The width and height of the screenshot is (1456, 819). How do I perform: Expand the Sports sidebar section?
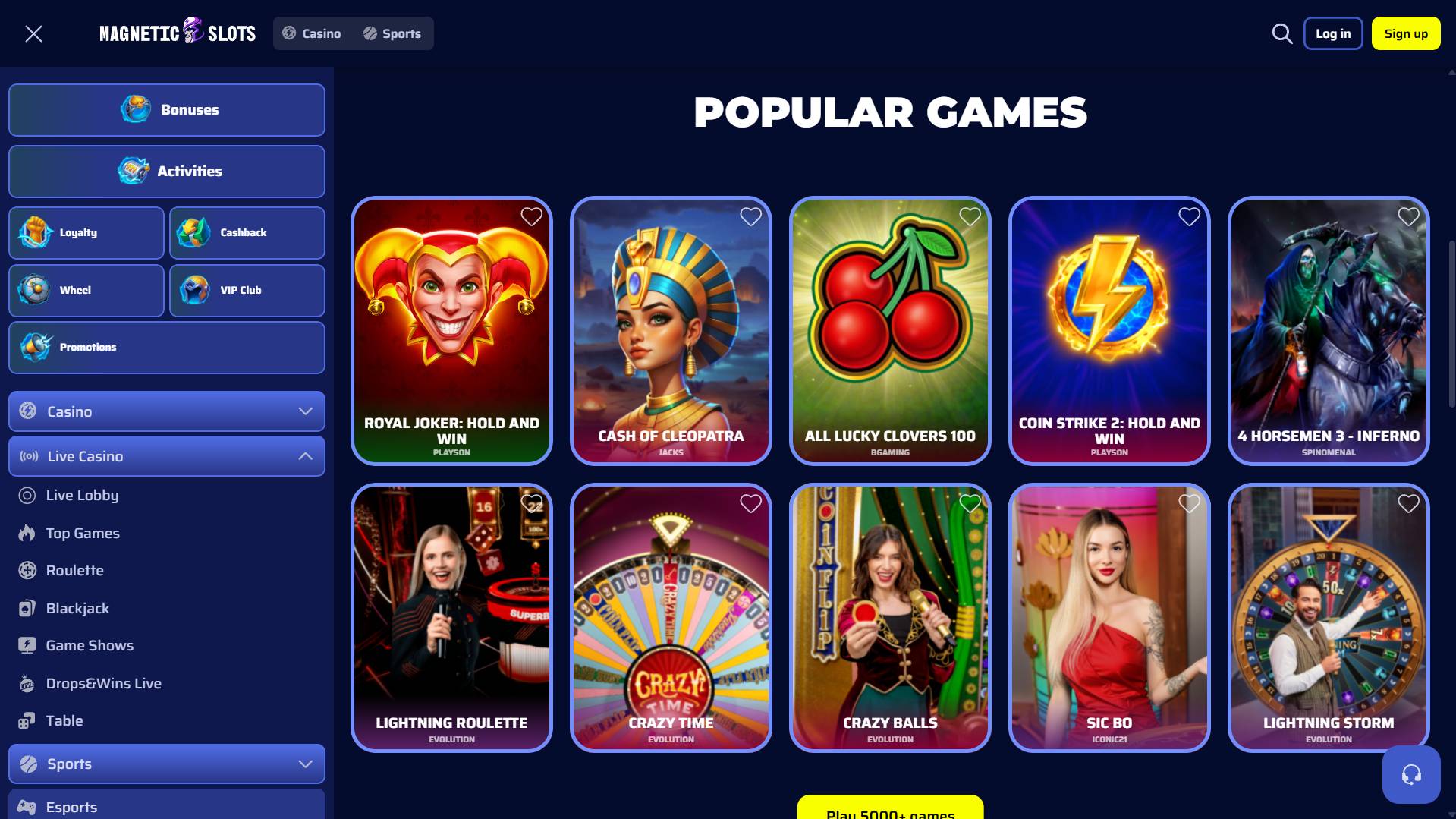point(167,764)
